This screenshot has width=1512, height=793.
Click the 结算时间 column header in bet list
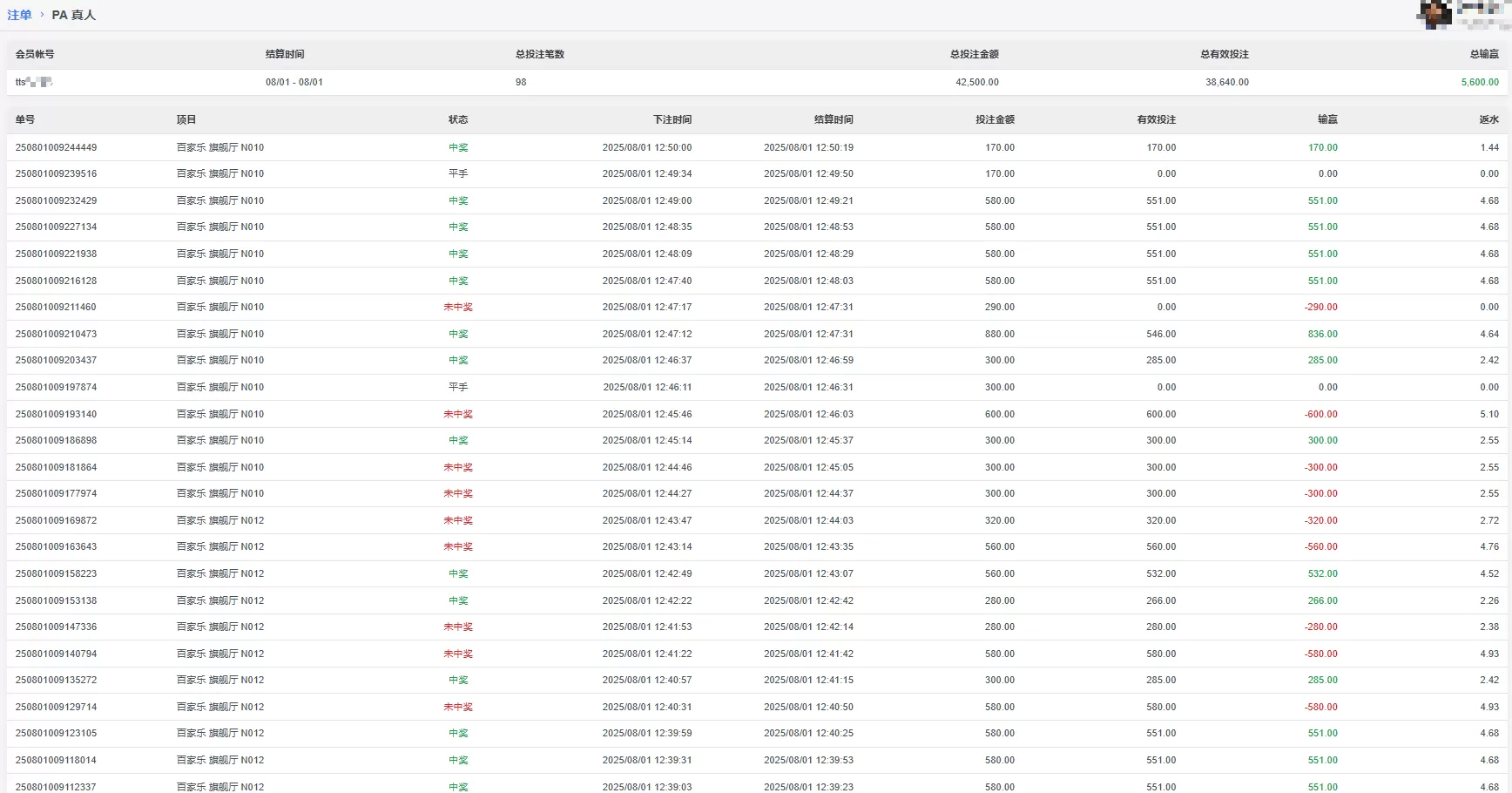click(x=834, y=119)
